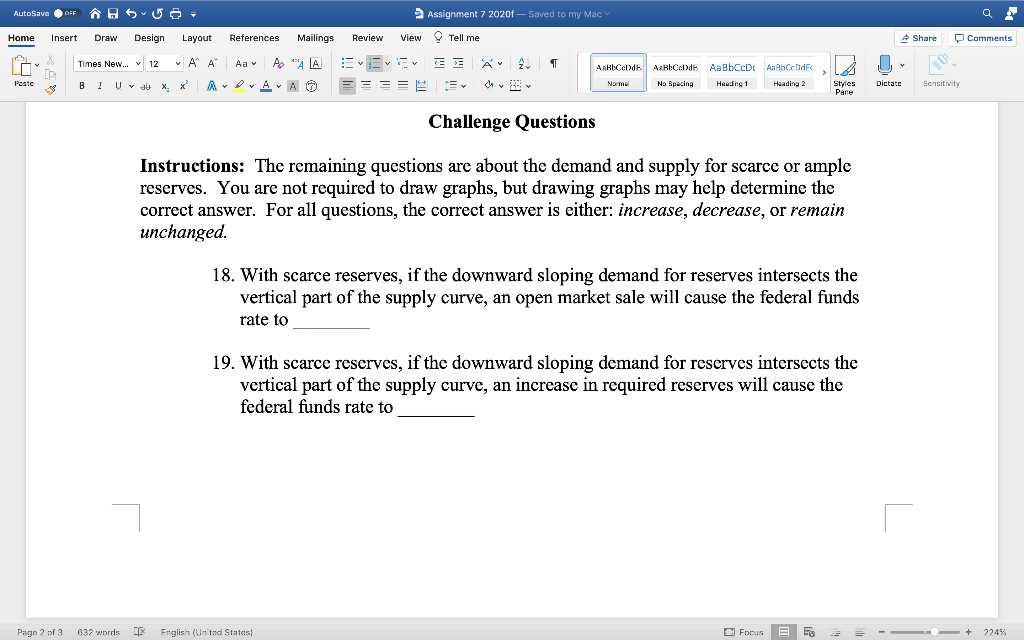Click the Superscript icon

click(184, 86)
